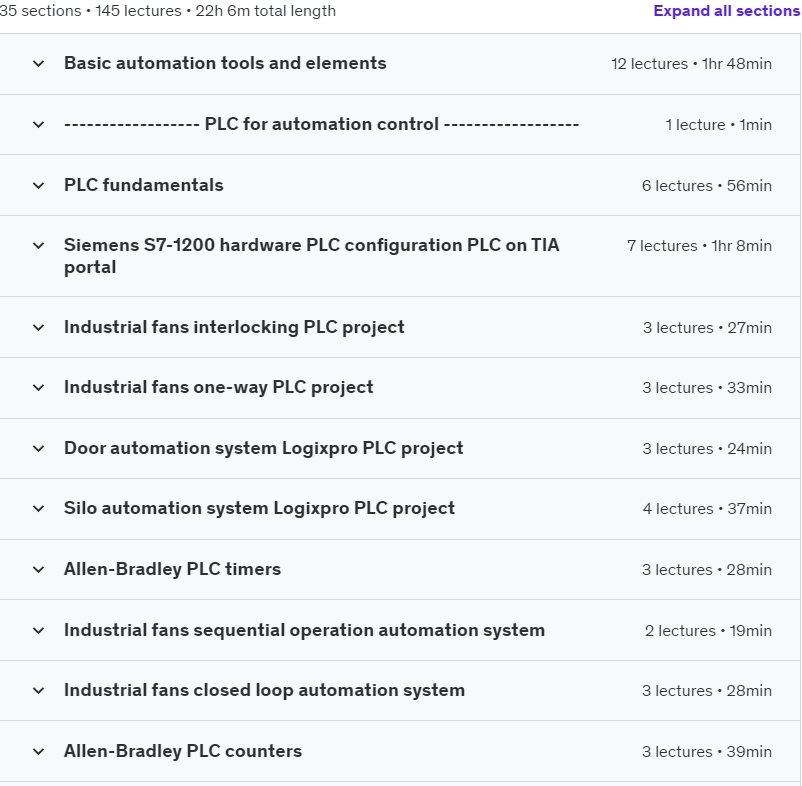Open chevron for Industrial fans closed loop section
Viewport: 802px width, 786px height.
tap(39, 691)
